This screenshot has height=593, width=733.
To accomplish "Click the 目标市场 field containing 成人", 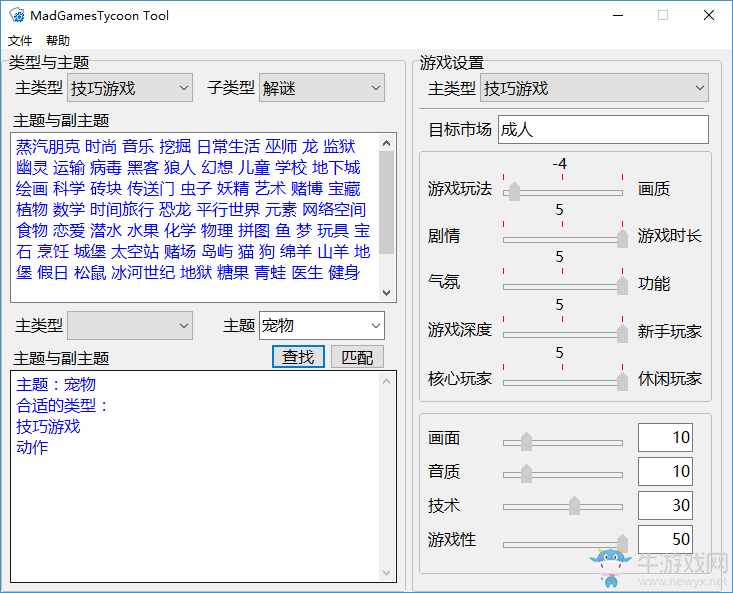I will (x=603, y=129).
